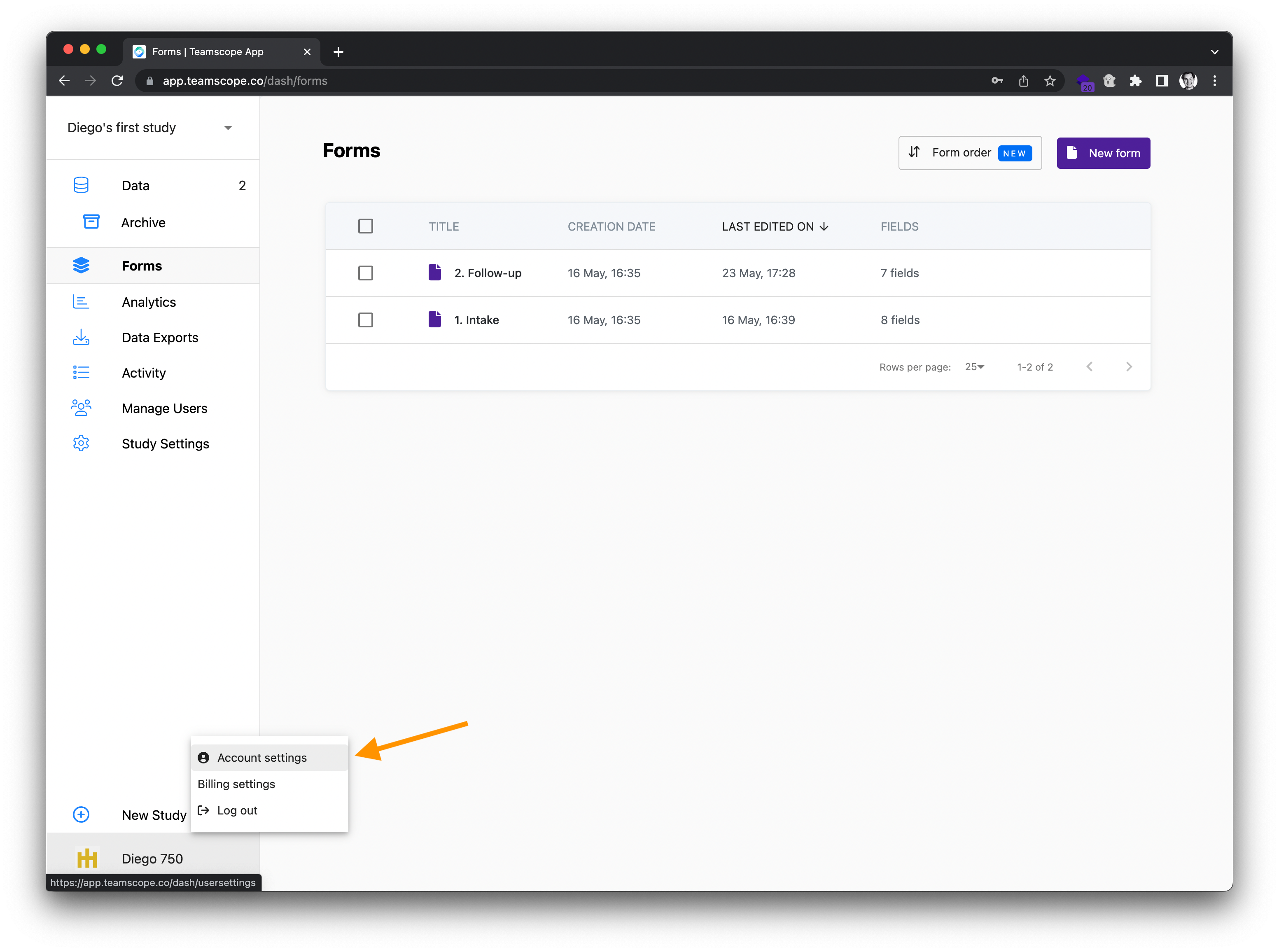Click the Archive box icon

(x=91, y=222)
